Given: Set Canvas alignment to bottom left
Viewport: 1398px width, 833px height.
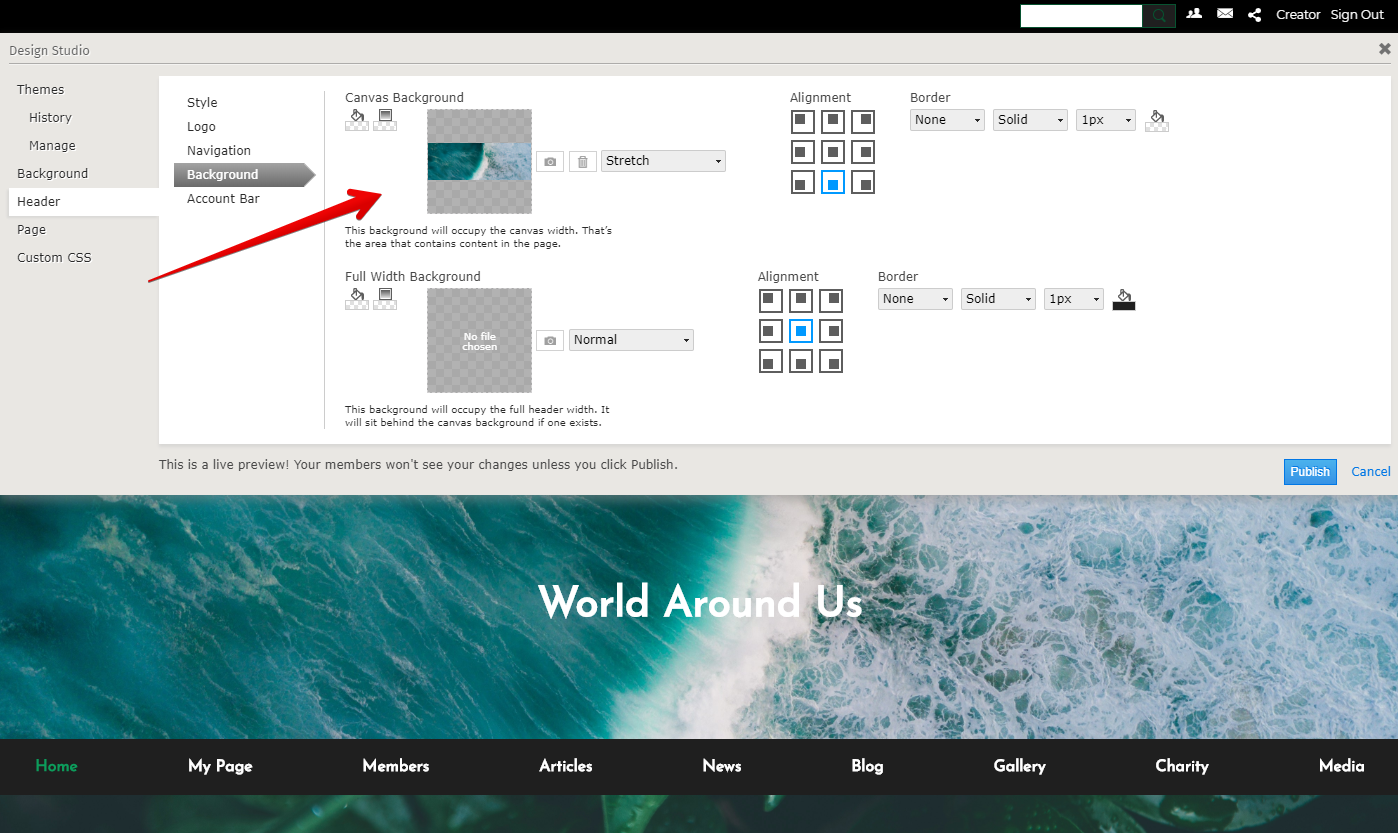Looking at the screenshot, I should 802,182.
